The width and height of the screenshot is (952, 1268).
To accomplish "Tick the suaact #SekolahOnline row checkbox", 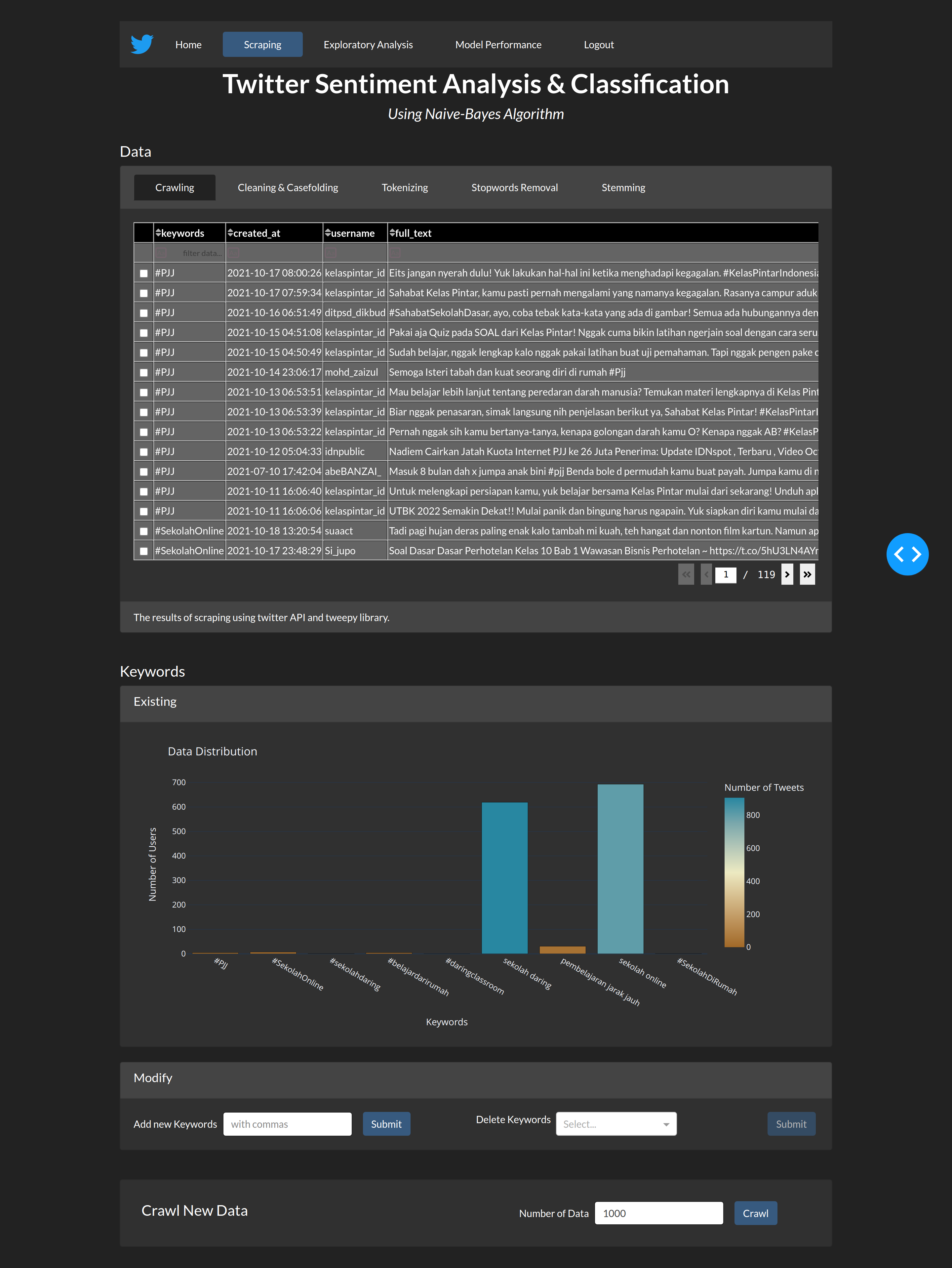I will click(x=144, y=531).
